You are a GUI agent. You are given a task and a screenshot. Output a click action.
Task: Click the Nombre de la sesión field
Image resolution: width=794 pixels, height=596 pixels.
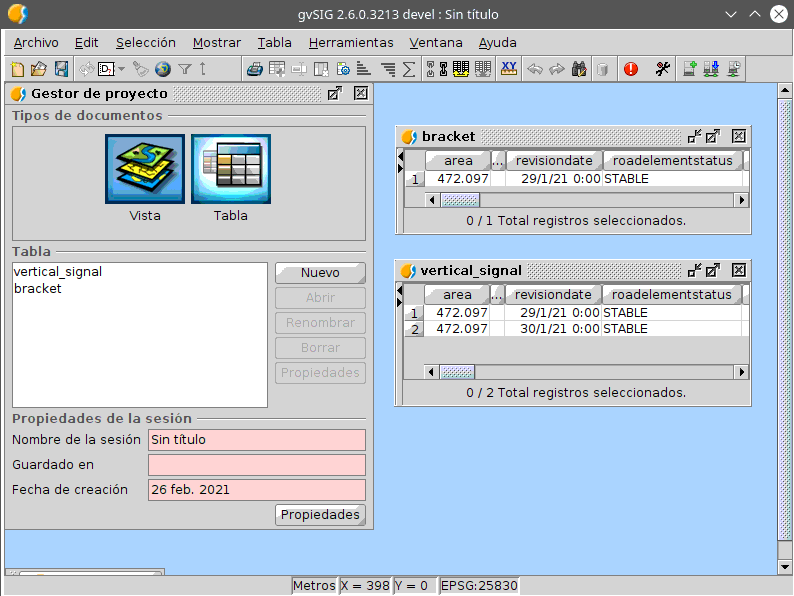click(x=257, y=440)
